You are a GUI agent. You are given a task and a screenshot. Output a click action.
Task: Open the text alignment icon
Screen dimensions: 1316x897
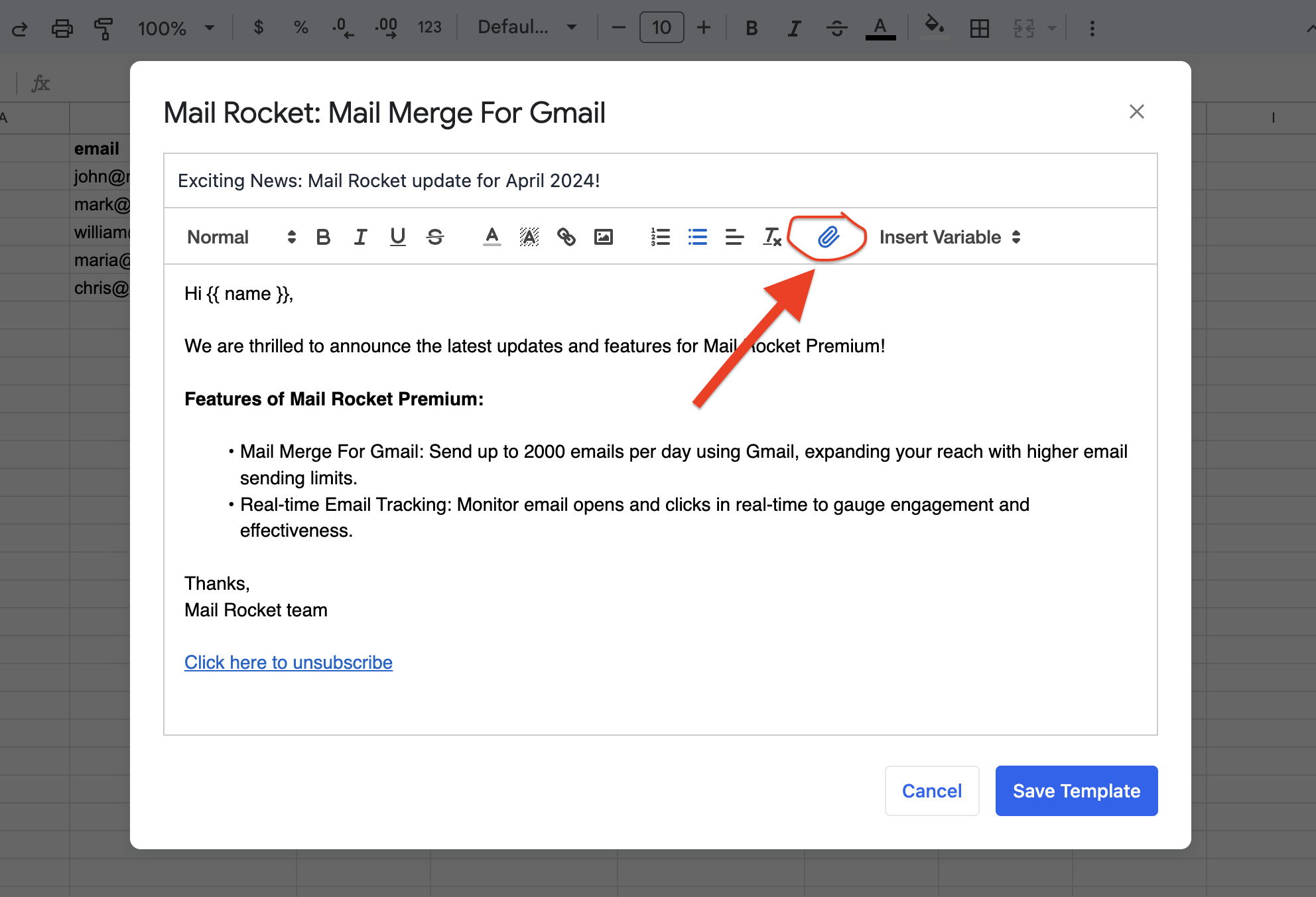[x=734, y=237]
